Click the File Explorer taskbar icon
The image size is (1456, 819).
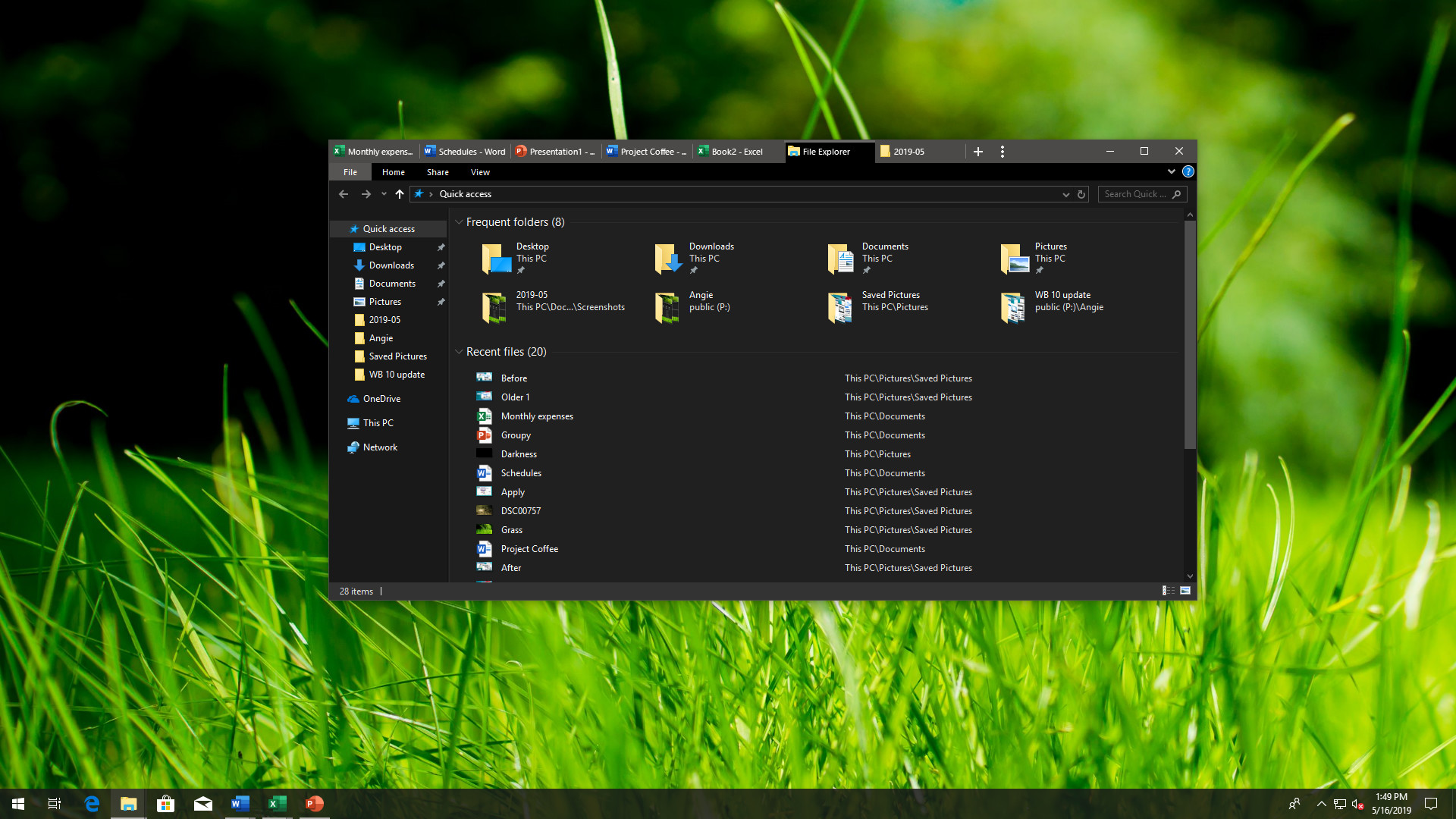(127, 803)
